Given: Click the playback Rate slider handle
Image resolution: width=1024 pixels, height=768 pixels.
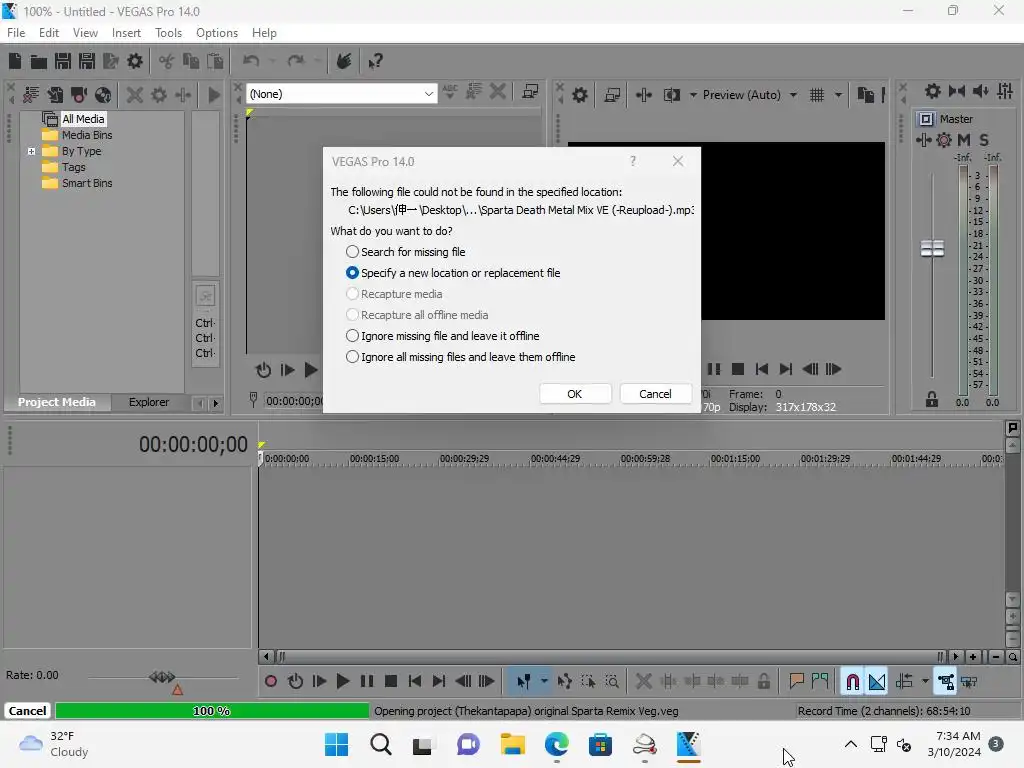Looking at the screenshot, I should pyautogui.click(x=162, y=677).
